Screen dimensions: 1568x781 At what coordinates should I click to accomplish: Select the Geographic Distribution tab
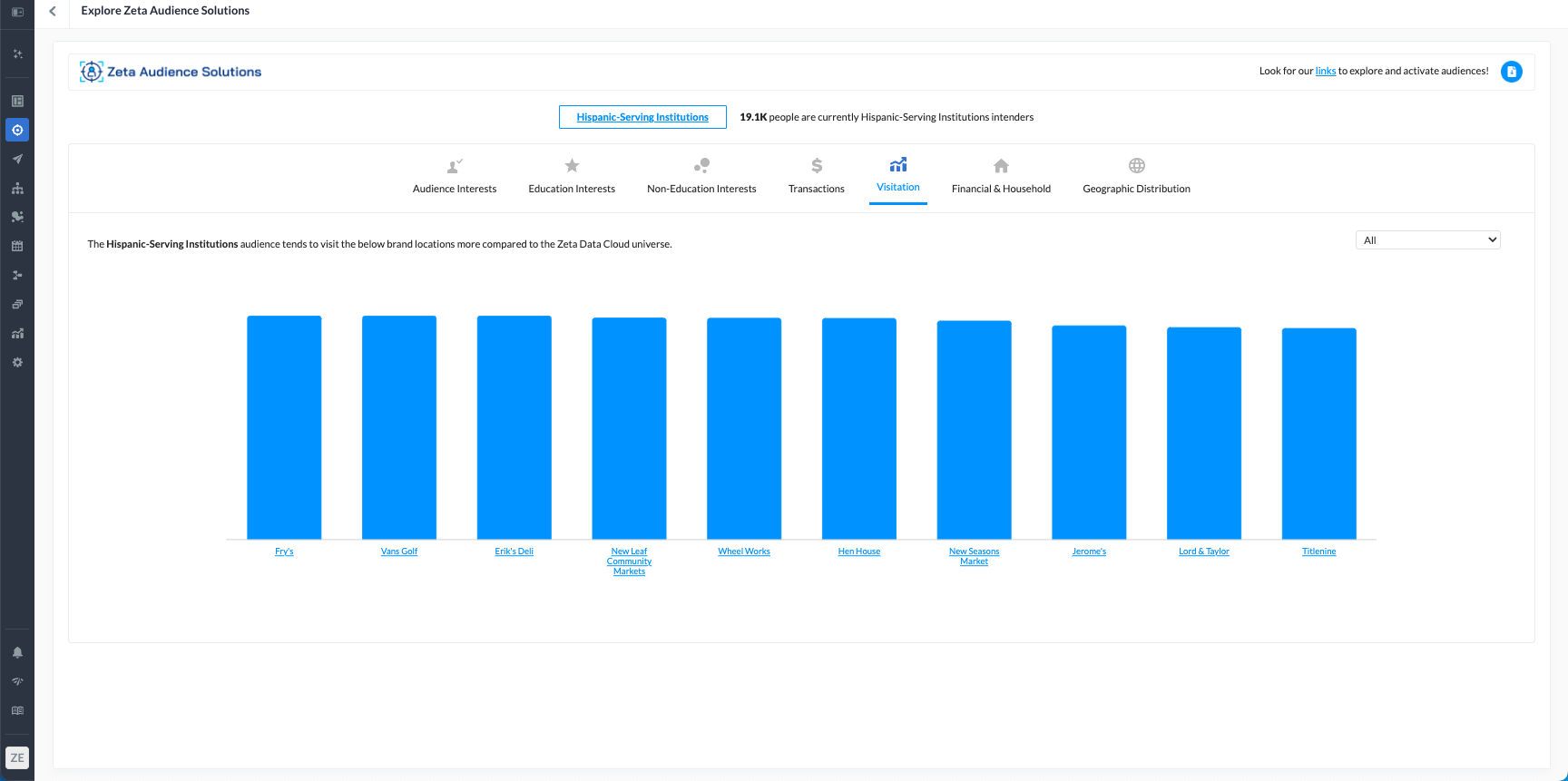point(1136,176)
